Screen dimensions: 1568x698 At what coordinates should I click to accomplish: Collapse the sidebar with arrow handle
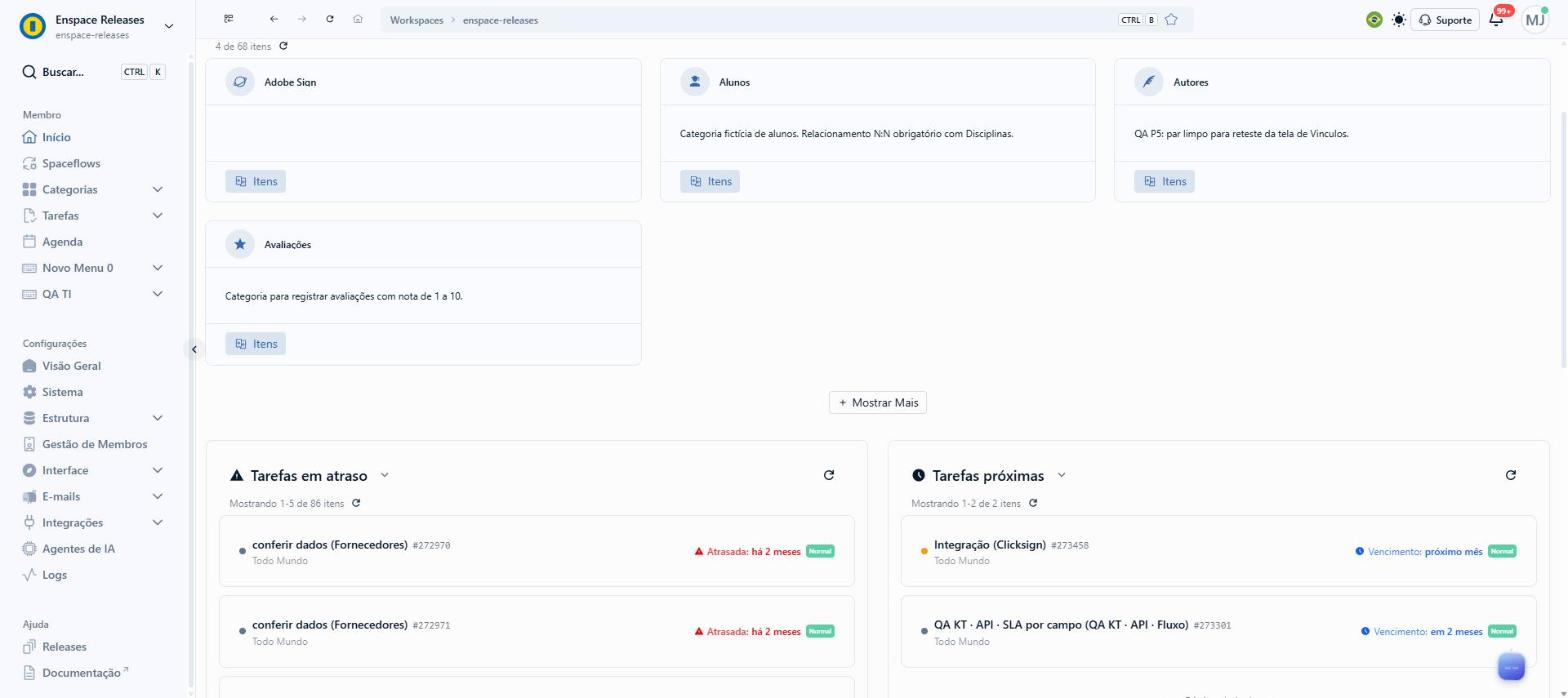[194, 349]
